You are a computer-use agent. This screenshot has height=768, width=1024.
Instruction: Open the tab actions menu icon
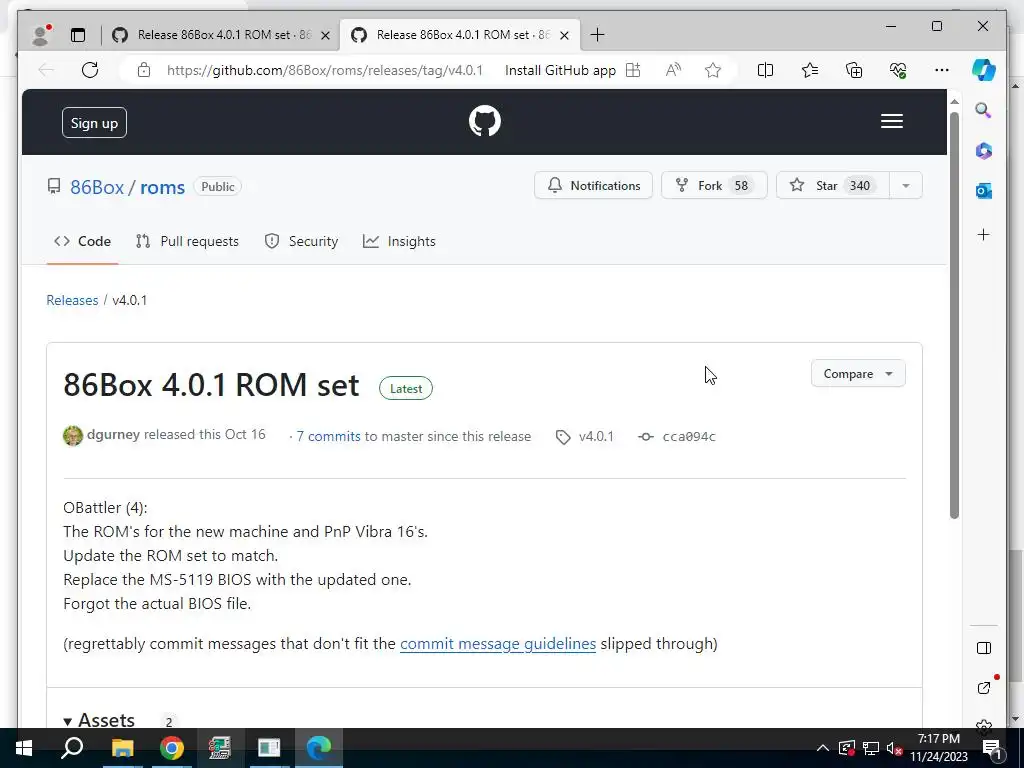coord(78,35)
